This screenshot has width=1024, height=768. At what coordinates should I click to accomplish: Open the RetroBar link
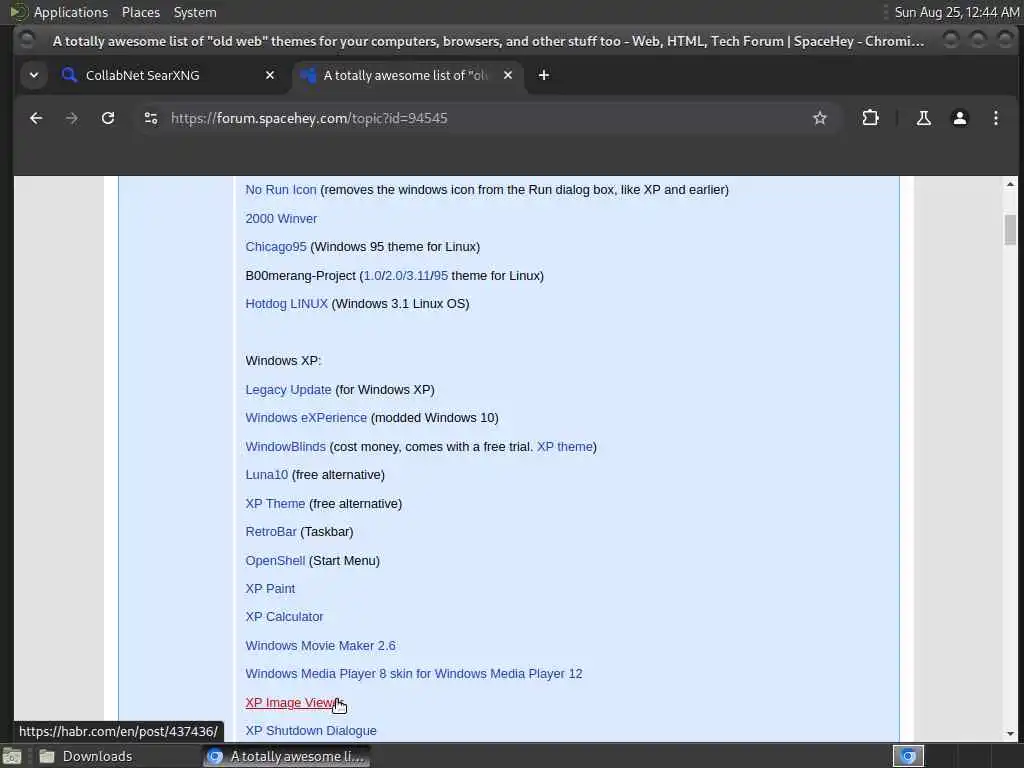(x=271, y=532)
